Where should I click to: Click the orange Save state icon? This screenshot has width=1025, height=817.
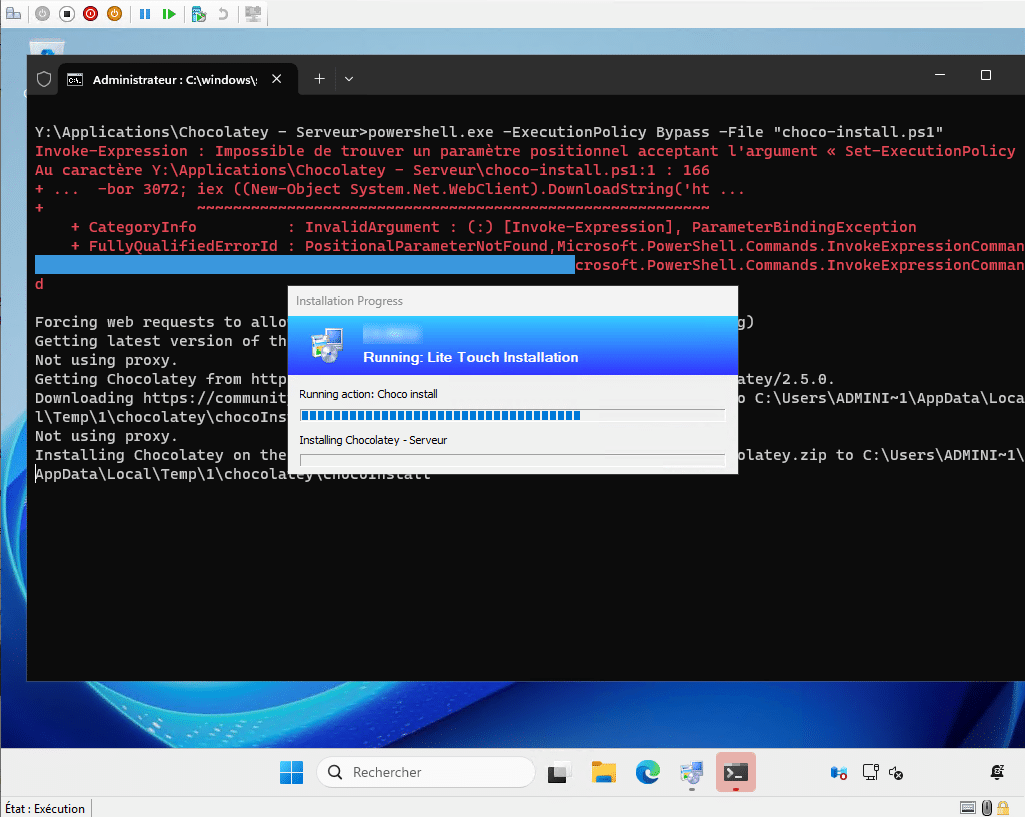115,14
